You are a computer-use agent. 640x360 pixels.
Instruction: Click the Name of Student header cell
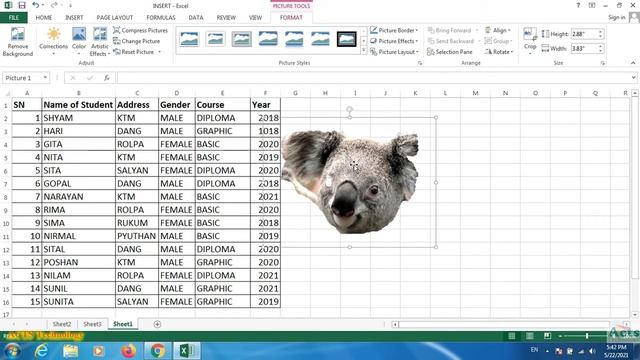(x=78, y=105)
